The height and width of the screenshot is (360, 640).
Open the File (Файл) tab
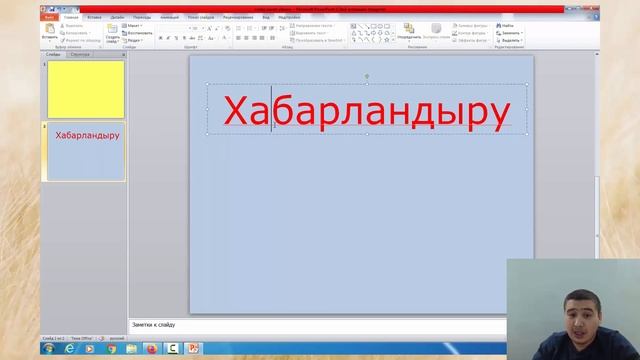pyautogui.click(x=49, y=18)
